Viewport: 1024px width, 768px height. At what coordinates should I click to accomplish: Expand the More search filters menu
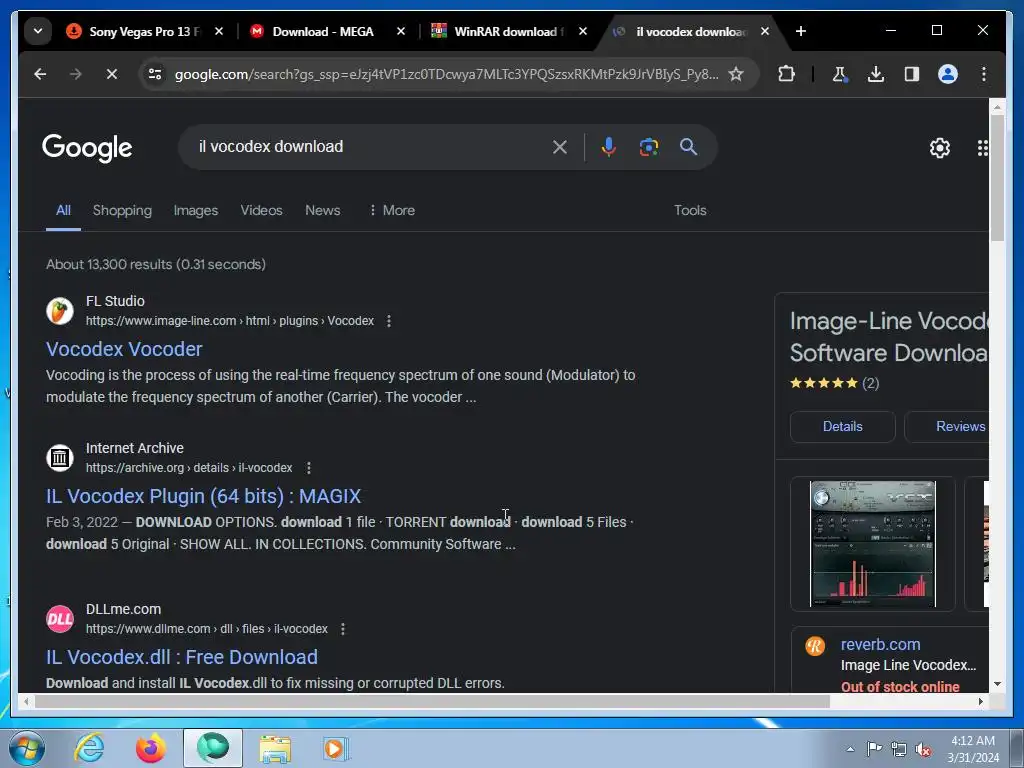click(x=392, y=210)
